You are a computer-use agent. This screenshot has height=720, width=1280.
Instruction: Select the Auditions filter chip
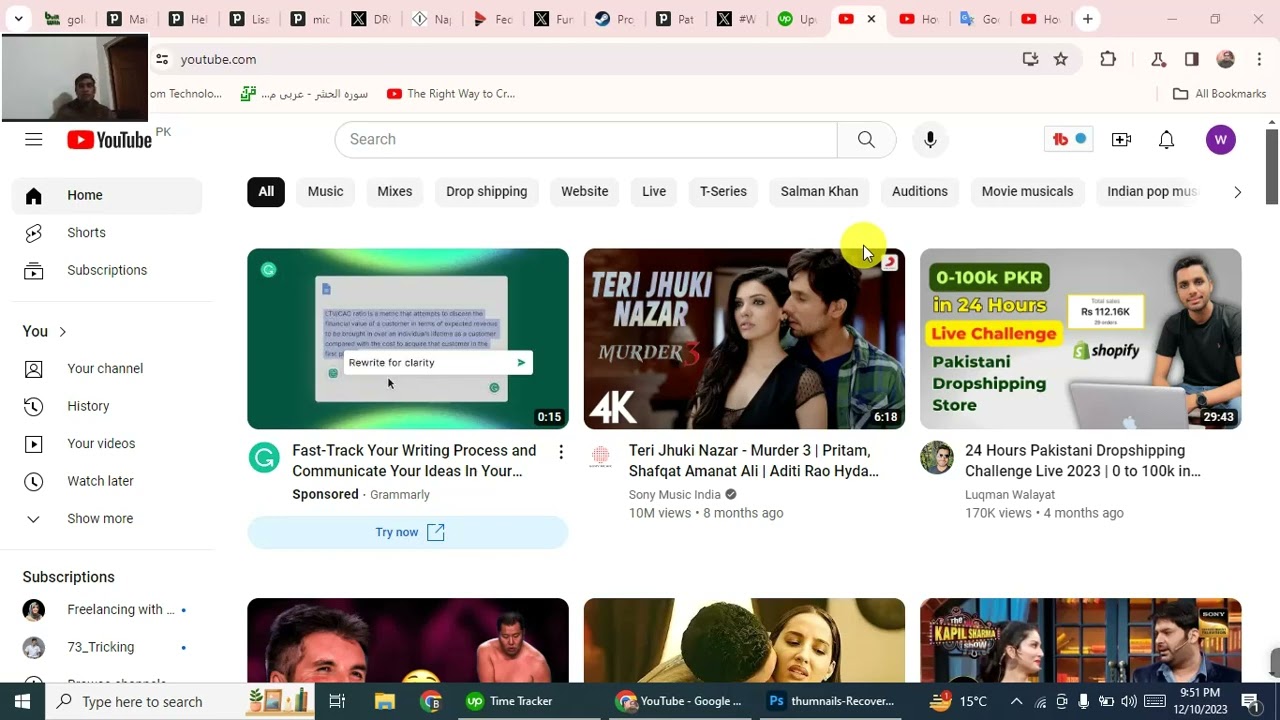(x=919, y=192)
